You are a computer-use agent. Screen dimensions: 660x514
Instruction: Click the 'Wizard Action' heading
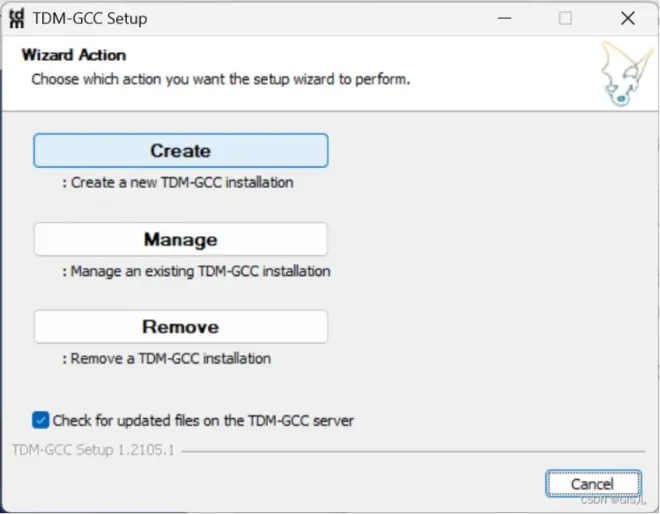[74, 55]
